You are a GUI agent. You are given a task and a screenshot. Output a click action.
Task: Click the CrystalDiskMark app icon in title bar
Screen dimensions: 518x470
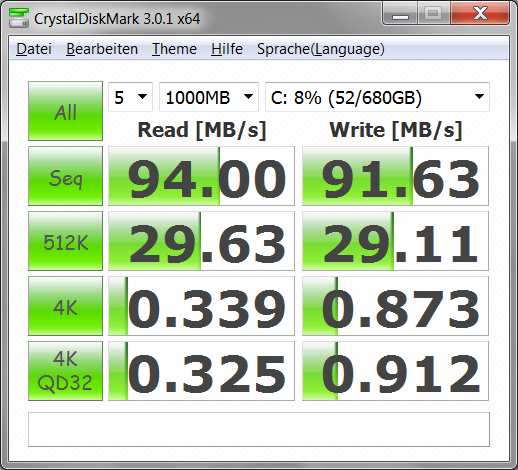(x=19, y=18)
